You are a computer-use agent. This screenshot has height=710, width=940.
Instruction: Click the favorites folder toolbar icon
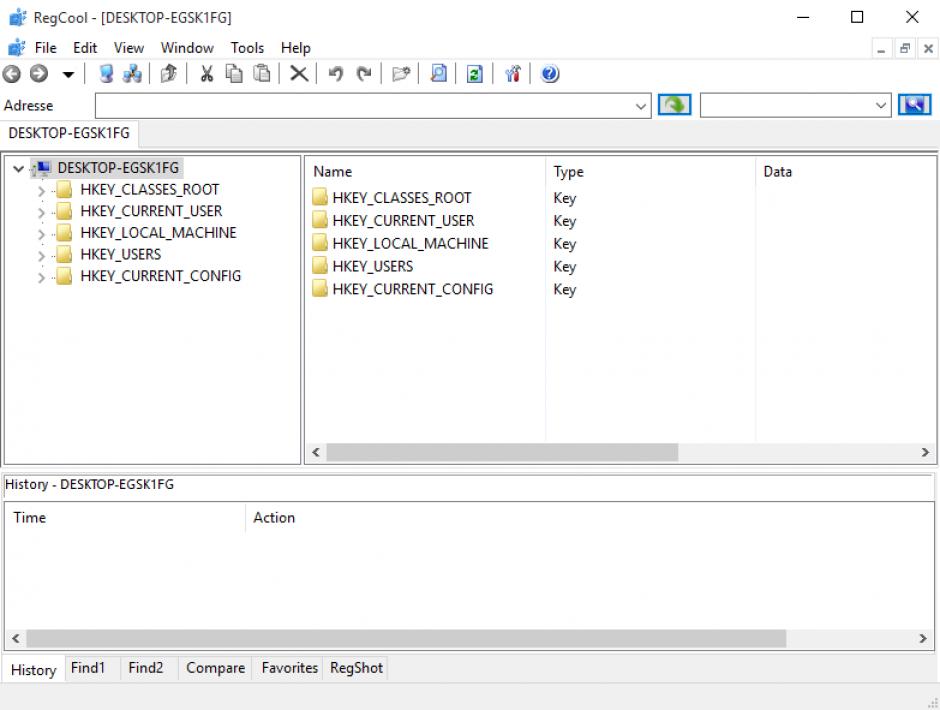(x=400, y=74)
